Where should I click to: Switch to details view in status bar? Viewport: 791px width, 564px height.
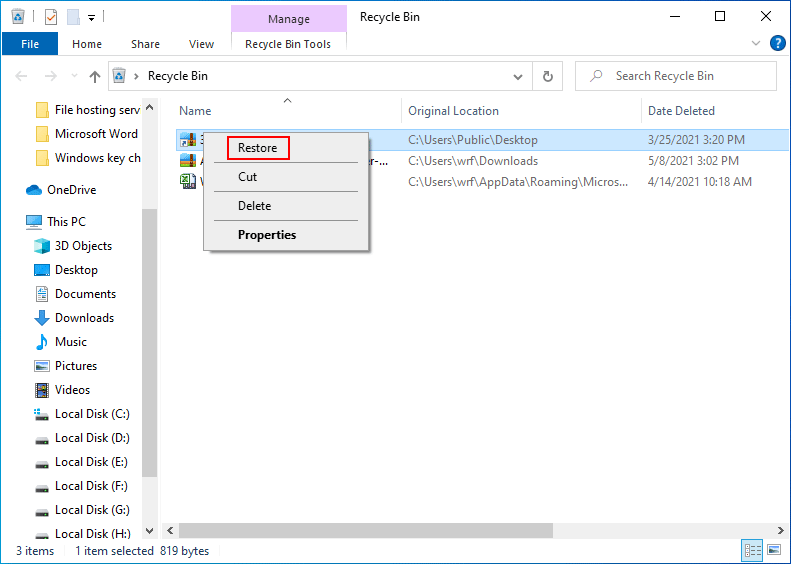click(753, 550)
